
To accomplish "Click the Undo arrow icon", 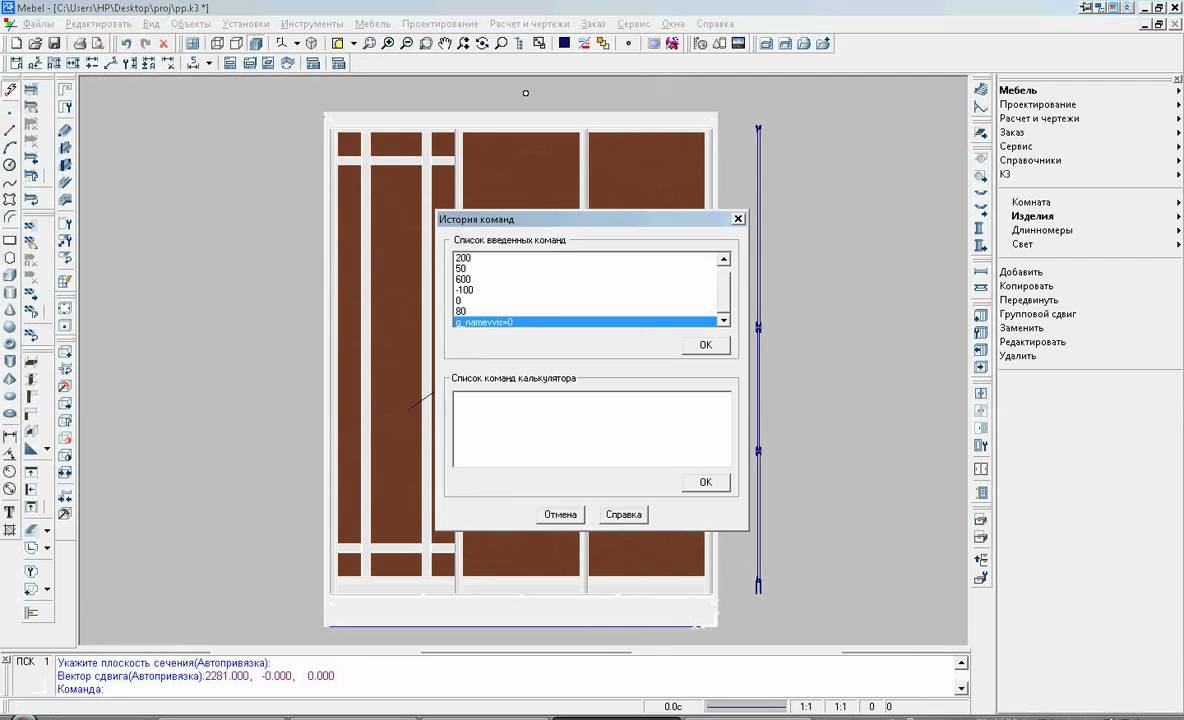I will coord(126,44).
